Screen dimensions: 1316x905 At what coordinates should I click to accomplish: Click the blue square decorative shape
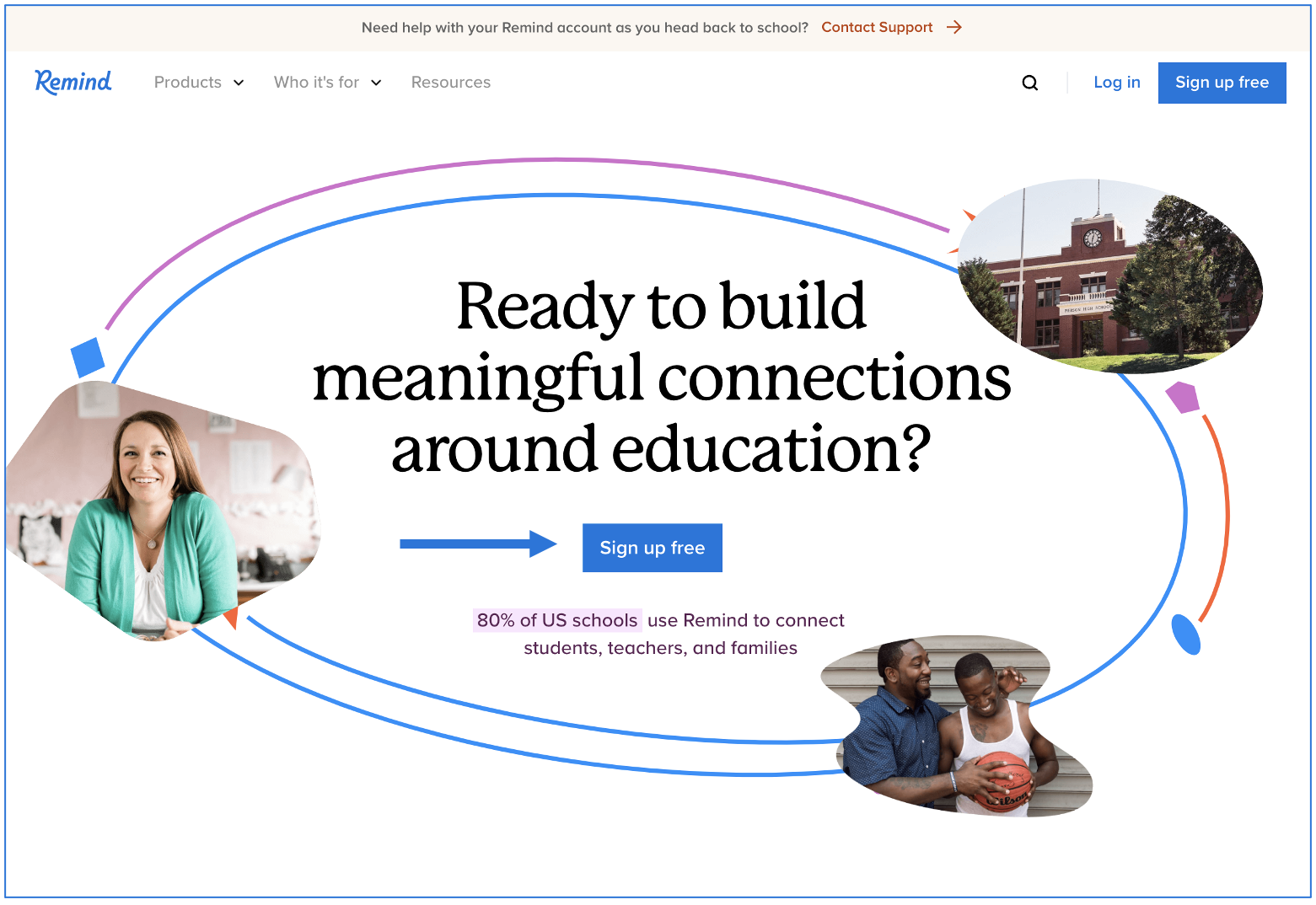(88, 357)
